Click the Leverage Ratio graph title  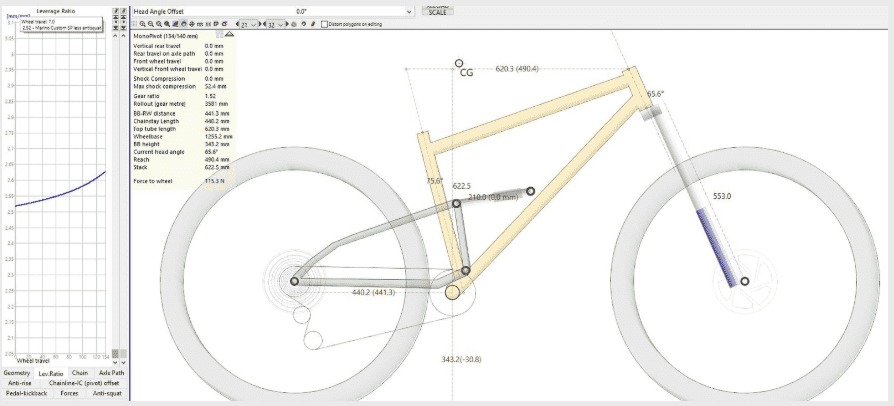coord(55,11)
